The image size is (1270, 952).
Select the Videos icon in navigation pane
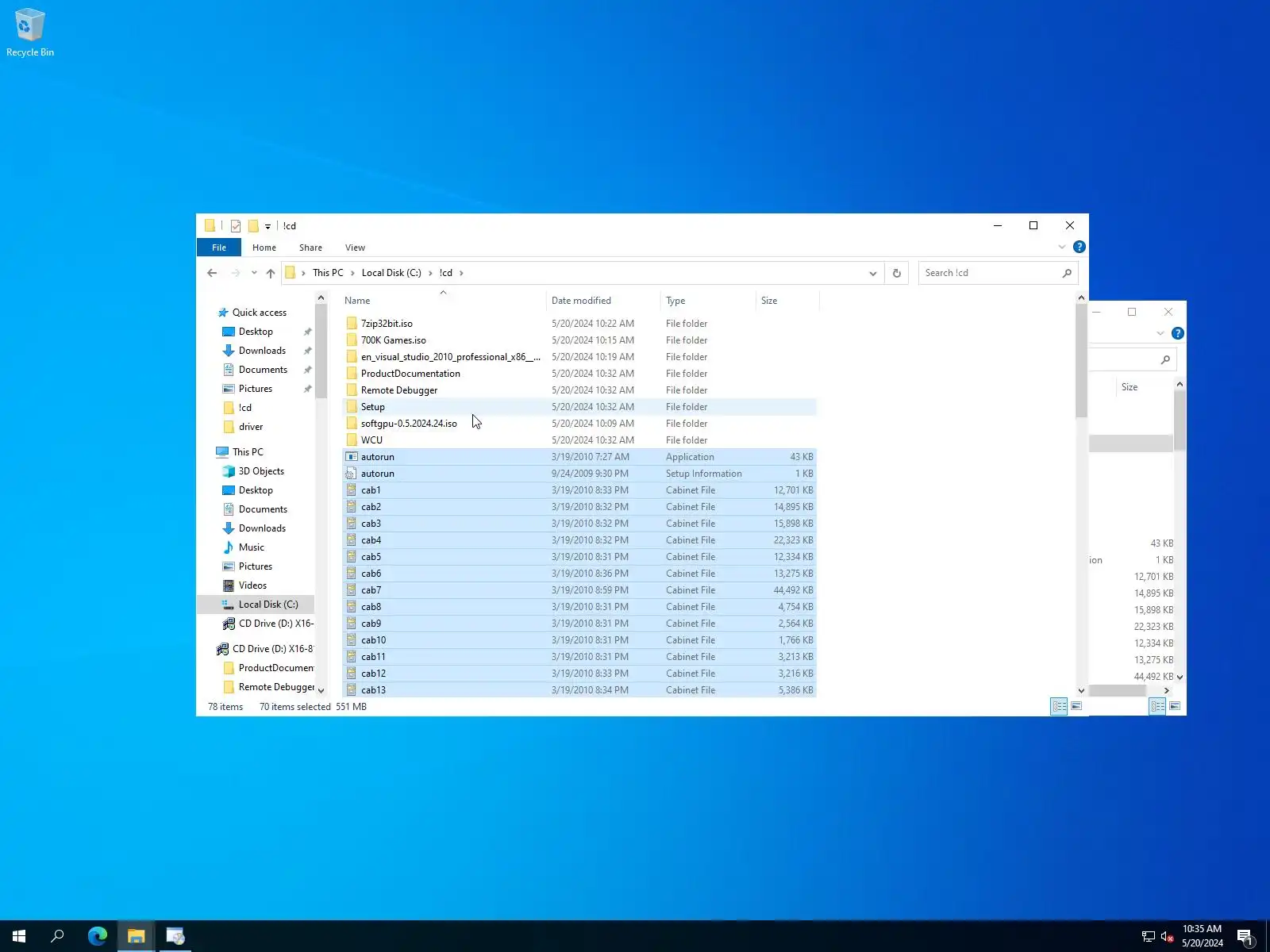229,585
